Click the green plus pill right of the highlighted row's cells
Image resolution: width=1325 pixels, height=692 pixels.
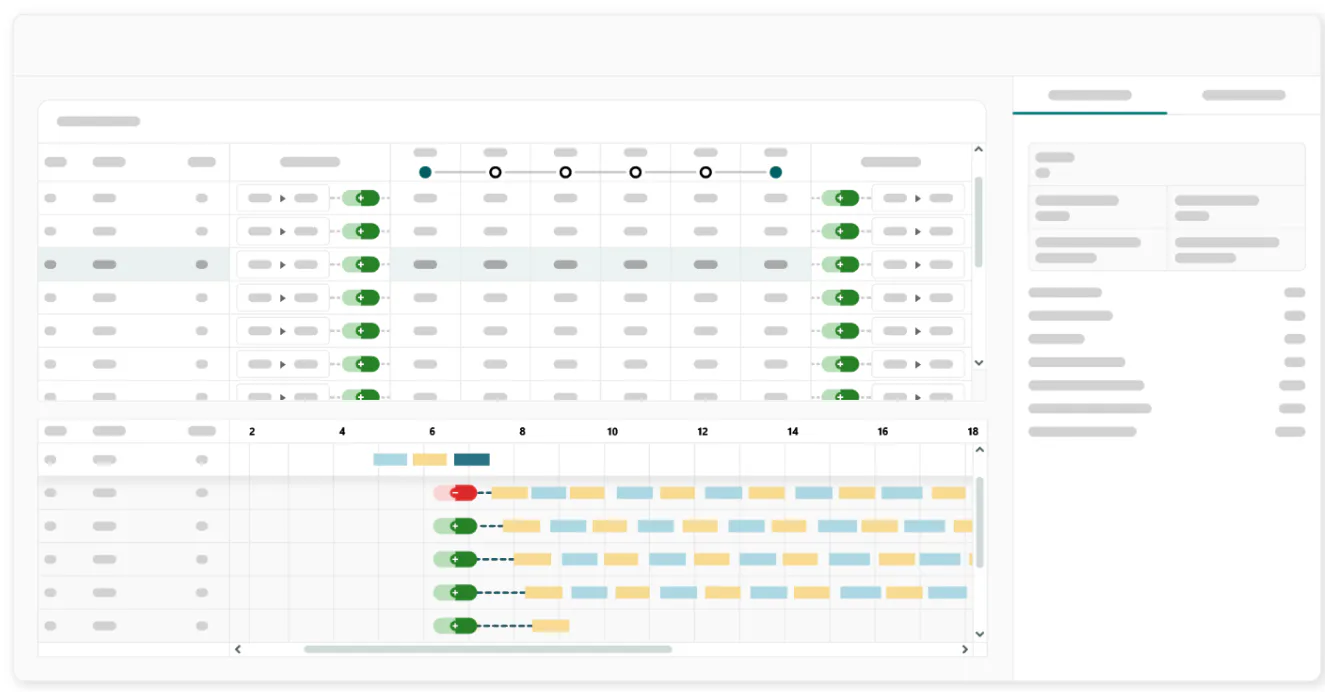point(846,265)
